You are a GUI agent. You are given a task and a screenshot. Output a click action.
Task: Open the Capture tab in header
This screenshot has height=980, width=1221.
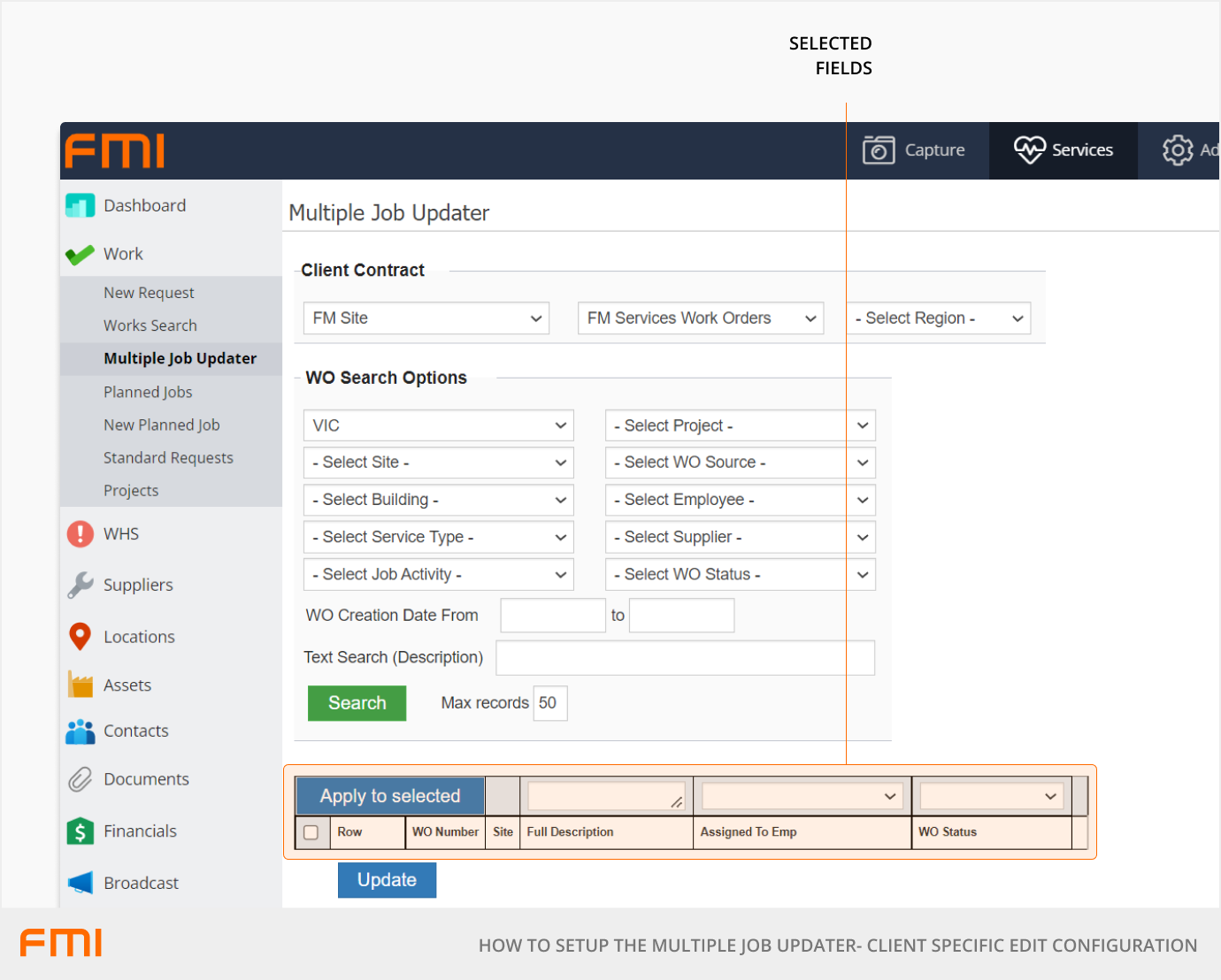tap(915, 150)
